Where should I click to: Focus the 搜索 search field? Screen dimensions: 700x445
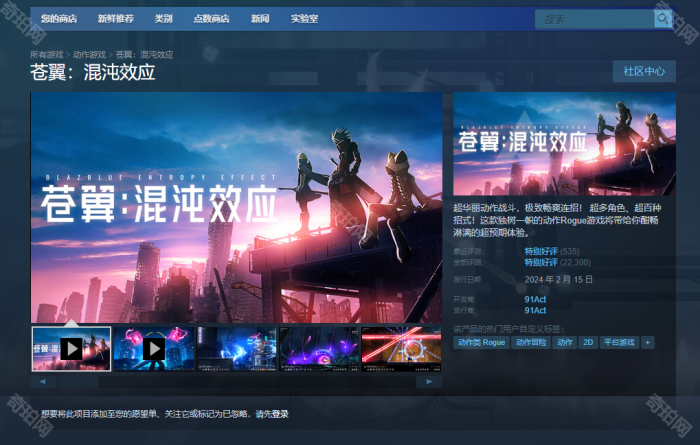click(595, 19)
